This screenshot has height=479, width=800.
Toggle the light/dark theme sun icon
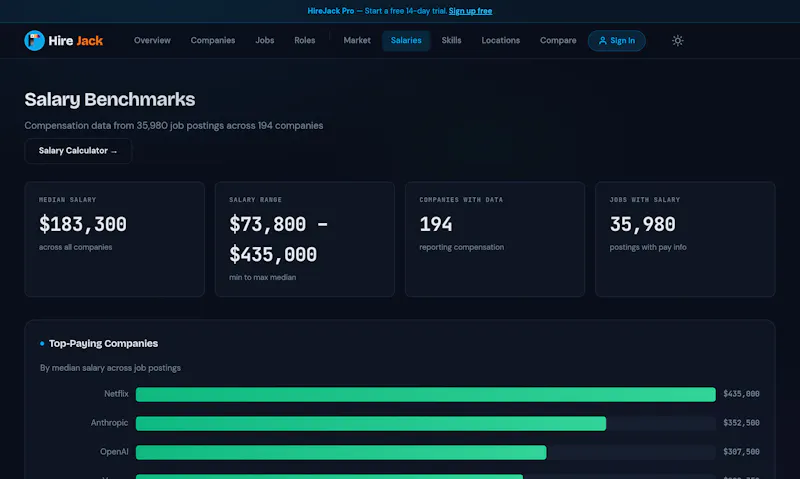tap(678, 40)
